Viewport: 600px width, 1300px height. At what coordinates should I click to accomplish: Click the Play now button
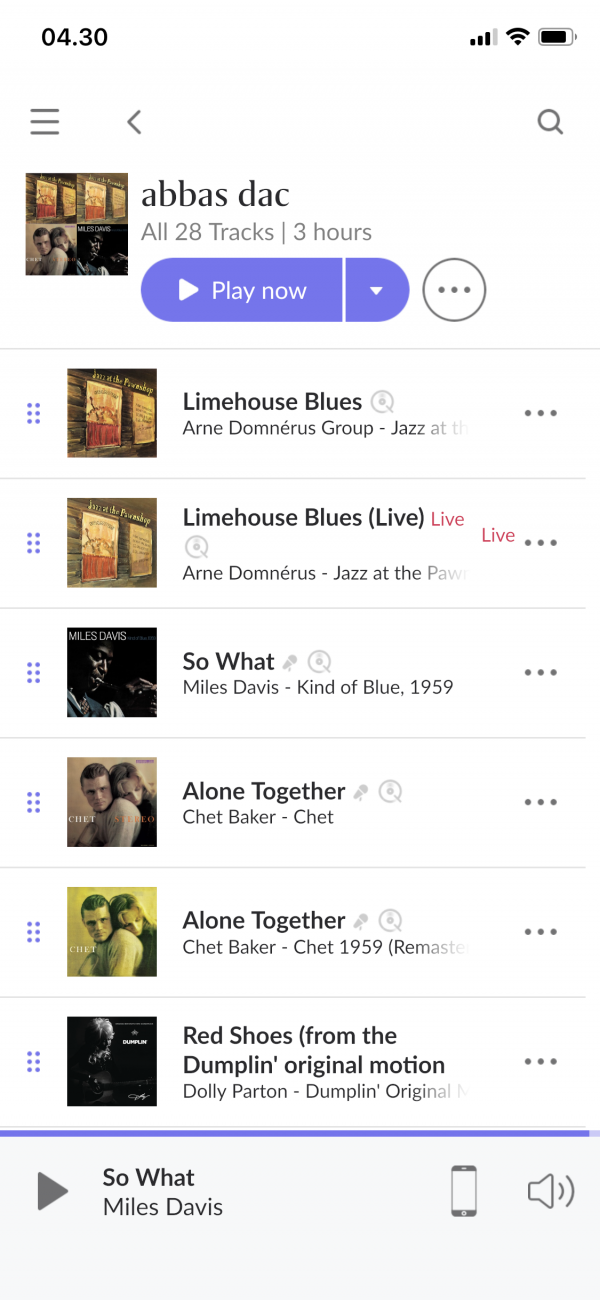pyautogui.click(x=242, y=291)
